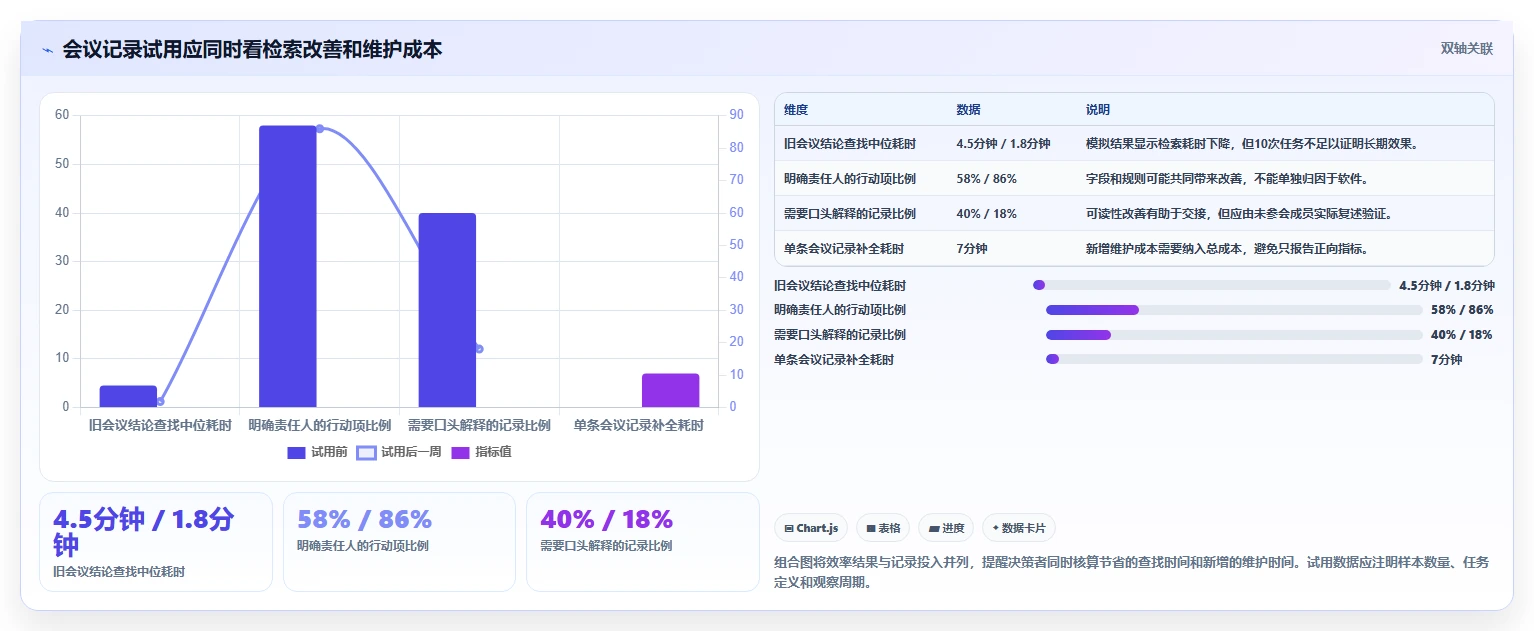Click the blue bar for 需要口头解释的记录比例
Image resolution: width=1534 pixels, height=631 pixels.
(447, 310)
